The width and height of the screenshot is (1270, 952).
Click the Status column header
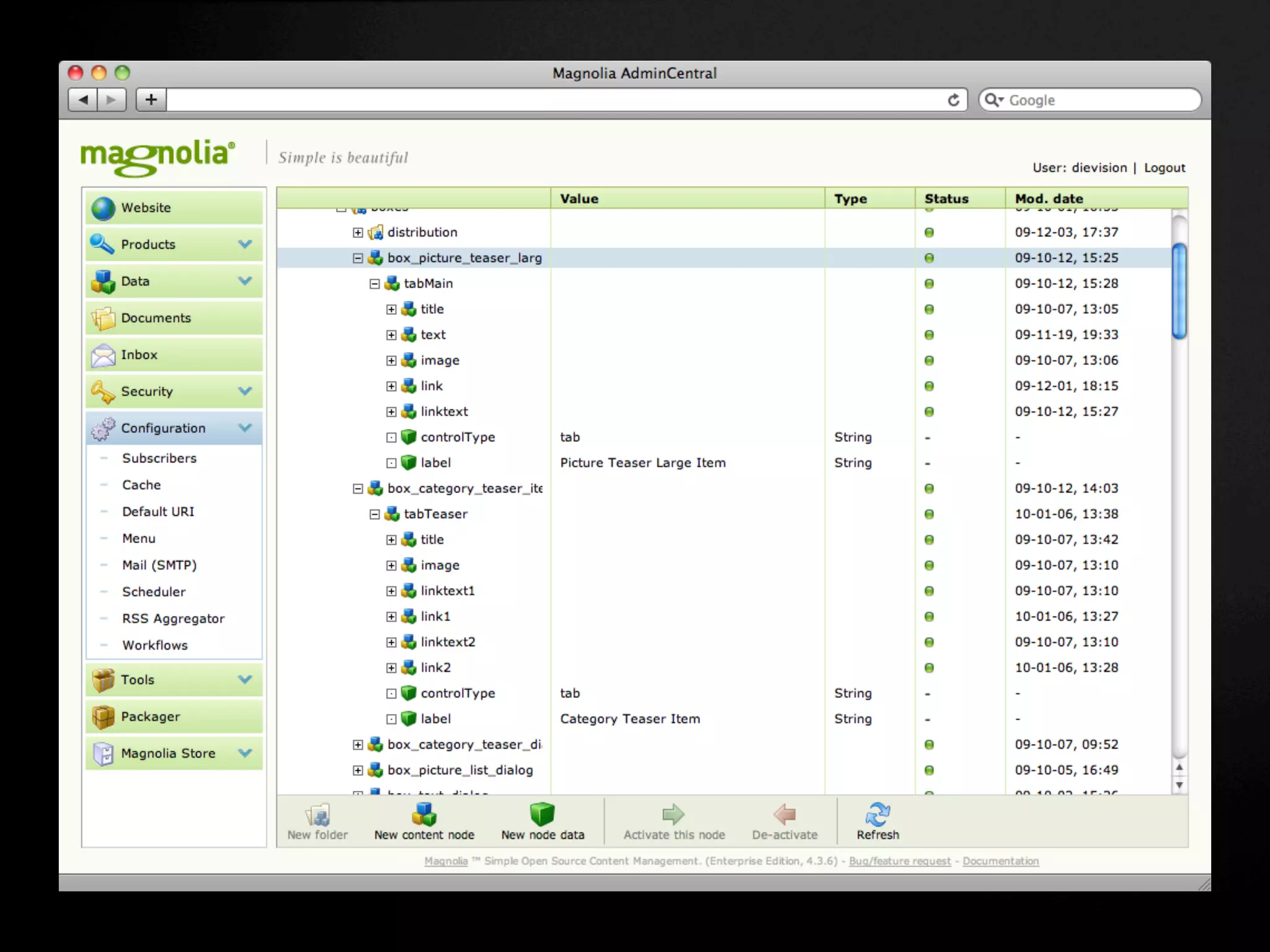tap(959, 198)
